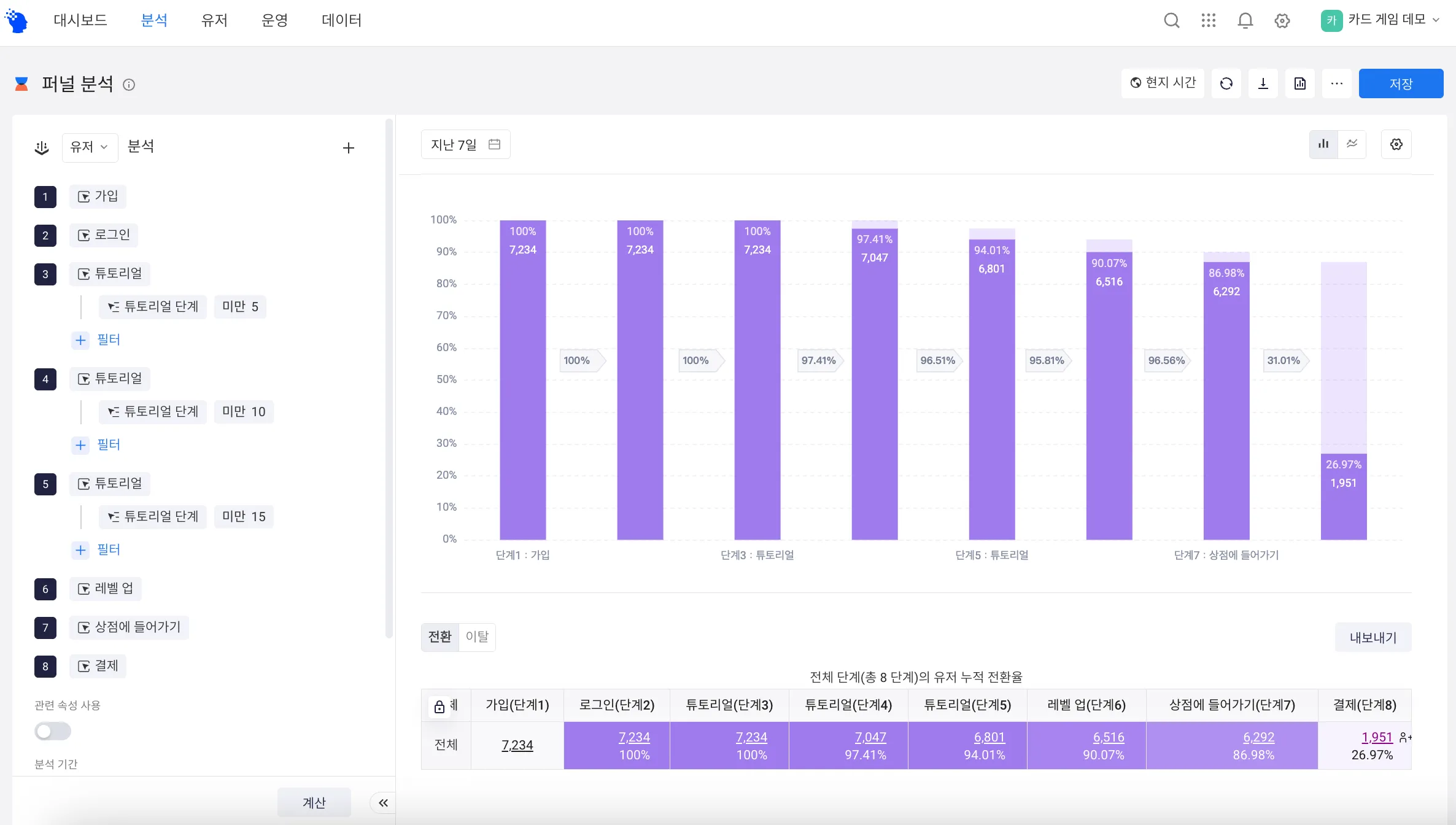The width and height of the screenshot is (1456, 825).
Task: Open the apps grid icon in the header
Action: pyautogui.click(x=1209, y=20)
